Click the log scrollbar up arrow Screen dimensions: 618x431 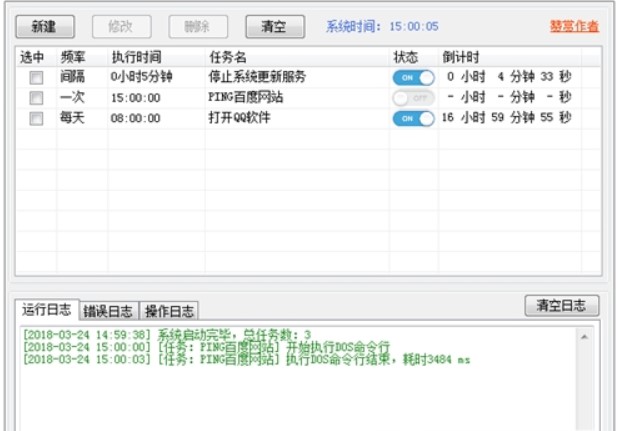click(x=584, y=337)
